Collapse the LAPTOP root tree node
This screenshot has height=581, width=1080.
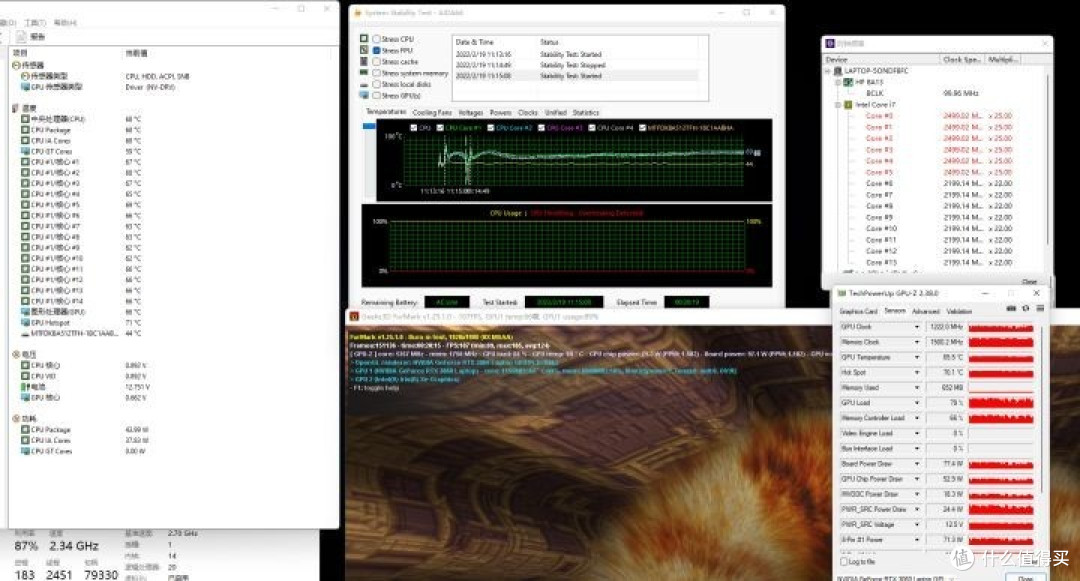point(828,71)
